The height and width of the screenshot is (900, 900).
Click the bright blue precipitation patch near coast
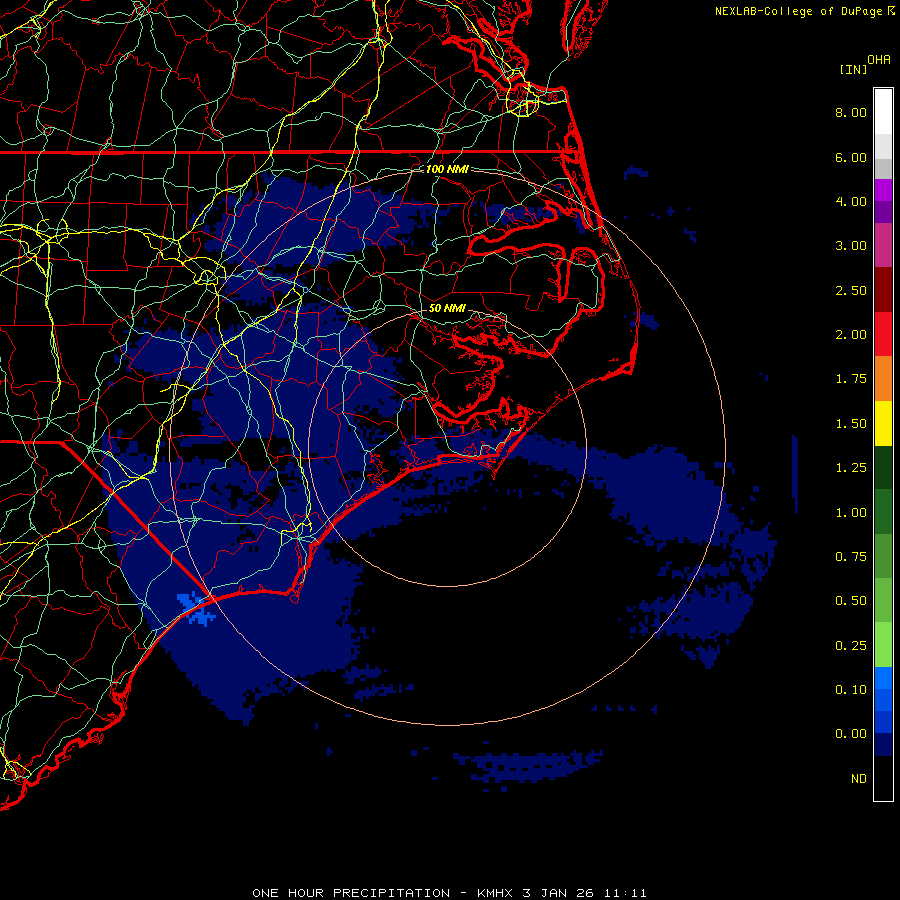point(197,609)
